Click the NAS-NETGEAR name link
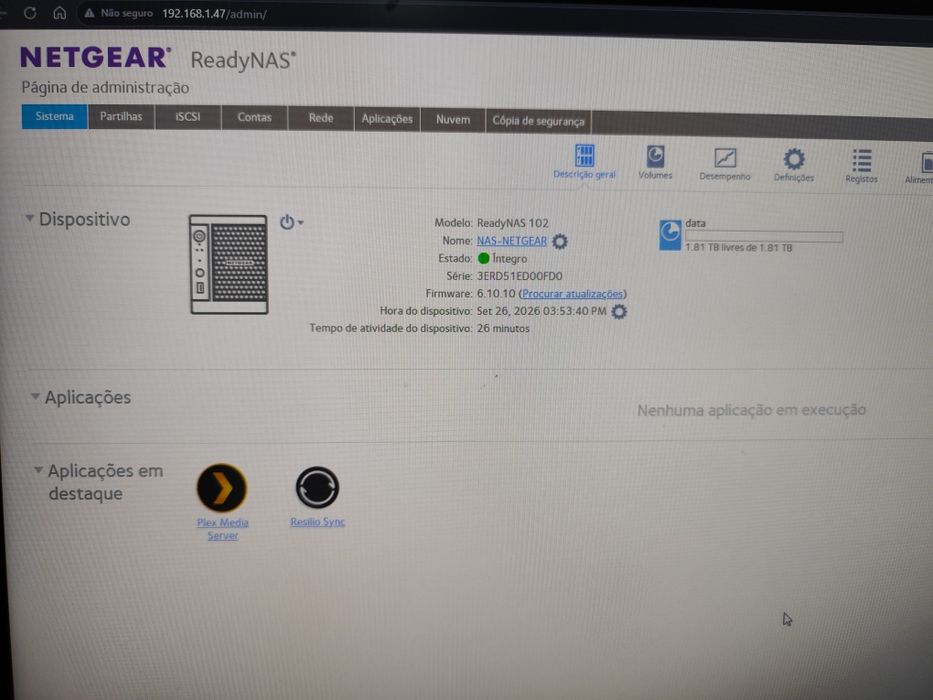This screenshot has height=700, width=933. 512,241
